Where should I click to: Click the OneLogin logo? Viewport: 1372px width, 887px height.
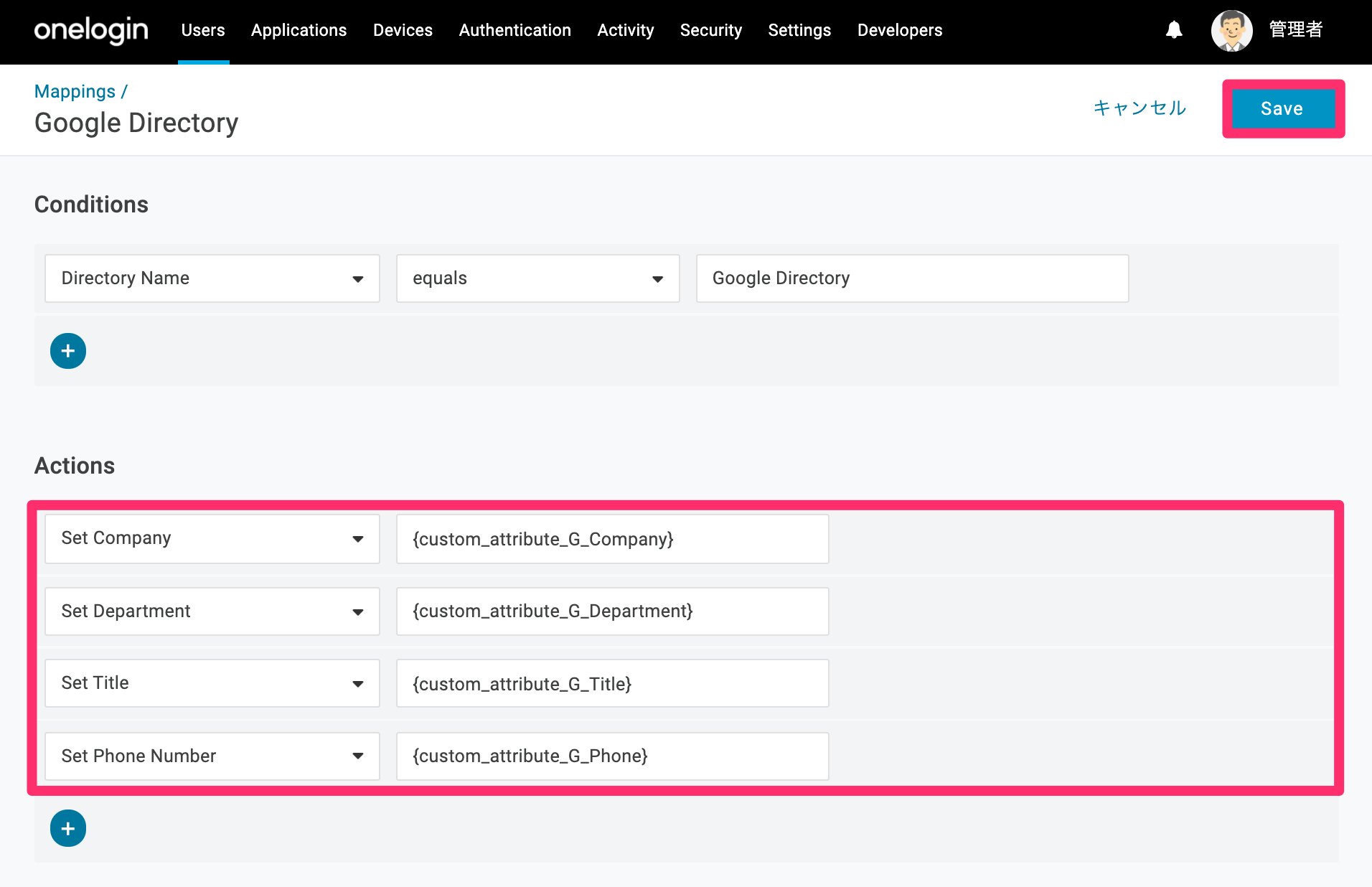pos(91,30)
